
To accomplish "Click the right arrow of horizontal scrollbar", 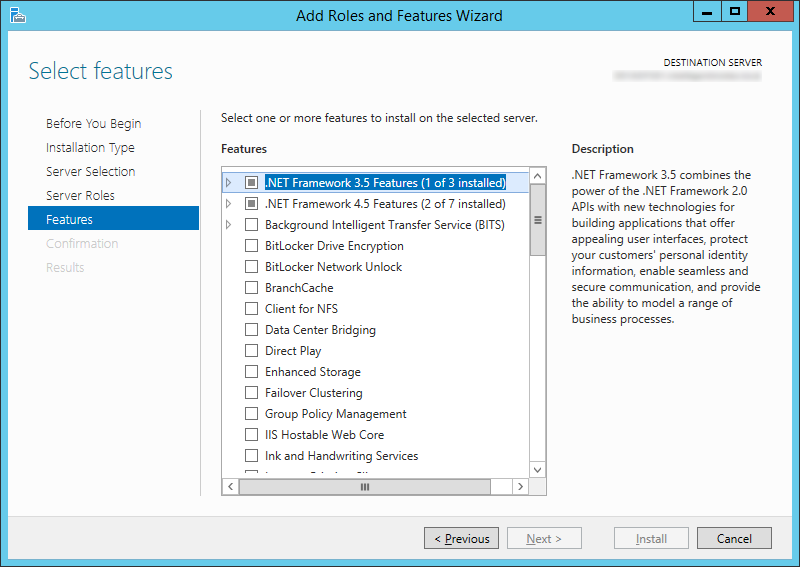I will (520, 486).
